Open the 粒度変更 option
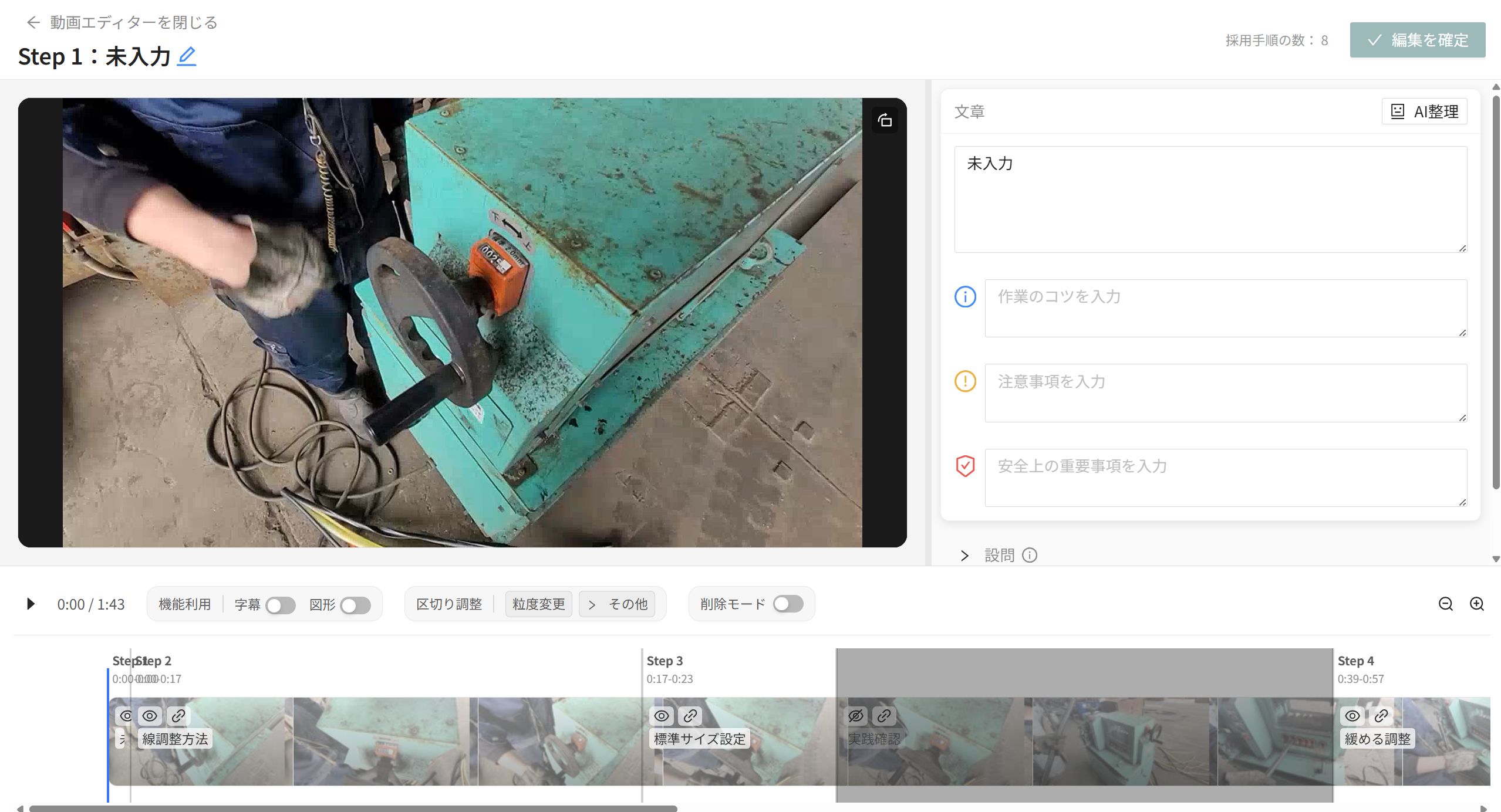The height and width of the screenshot is (812, 1501). [538, 604]
